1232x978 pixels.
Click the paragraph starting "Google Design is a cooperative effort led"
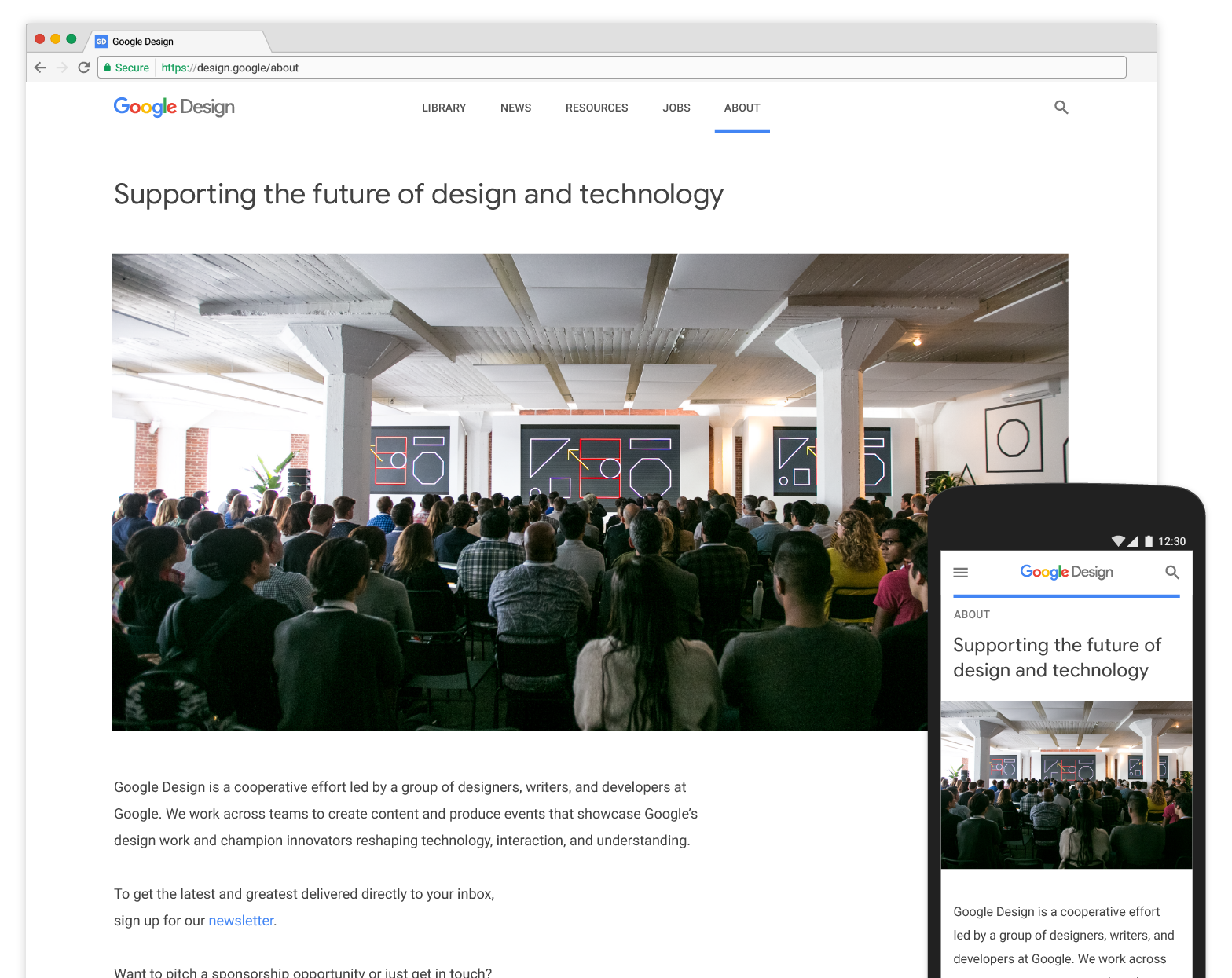coord(406,814)
